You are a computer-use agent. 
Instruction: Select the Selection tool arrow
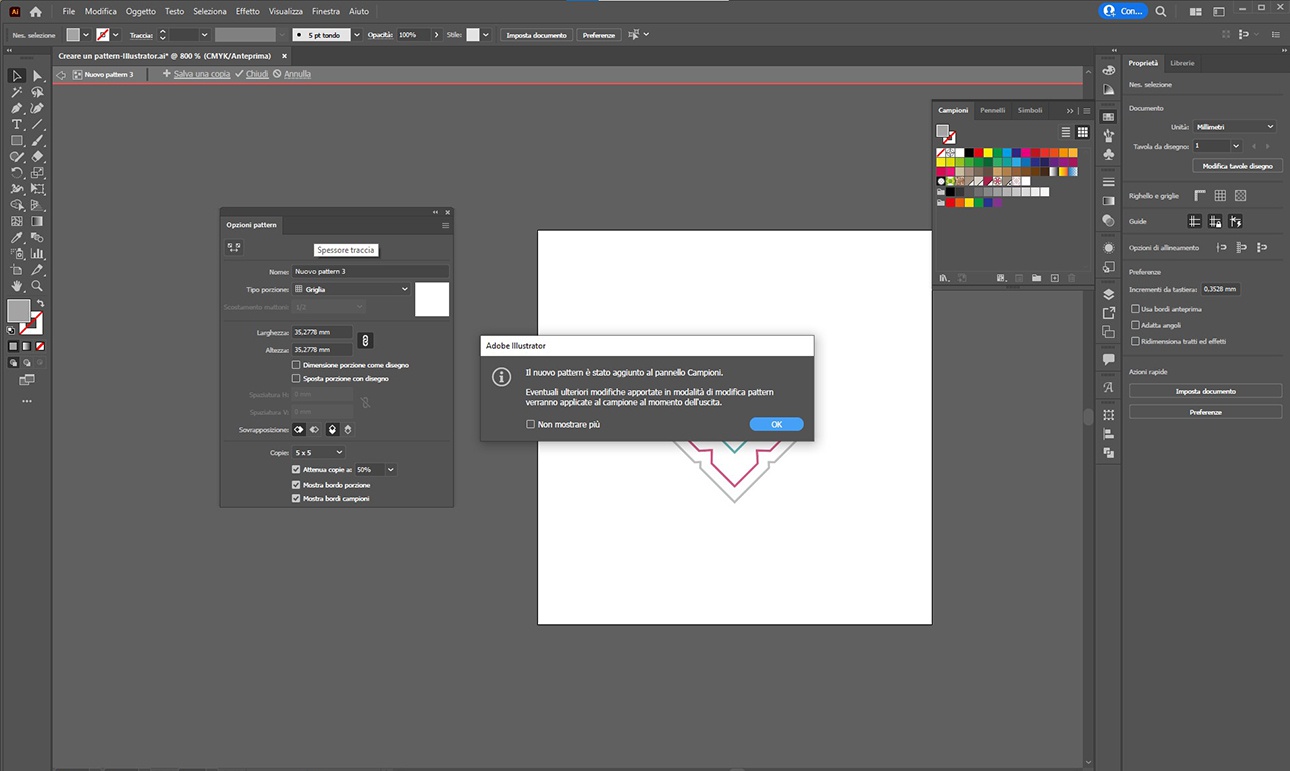click(x=15, y=75)
